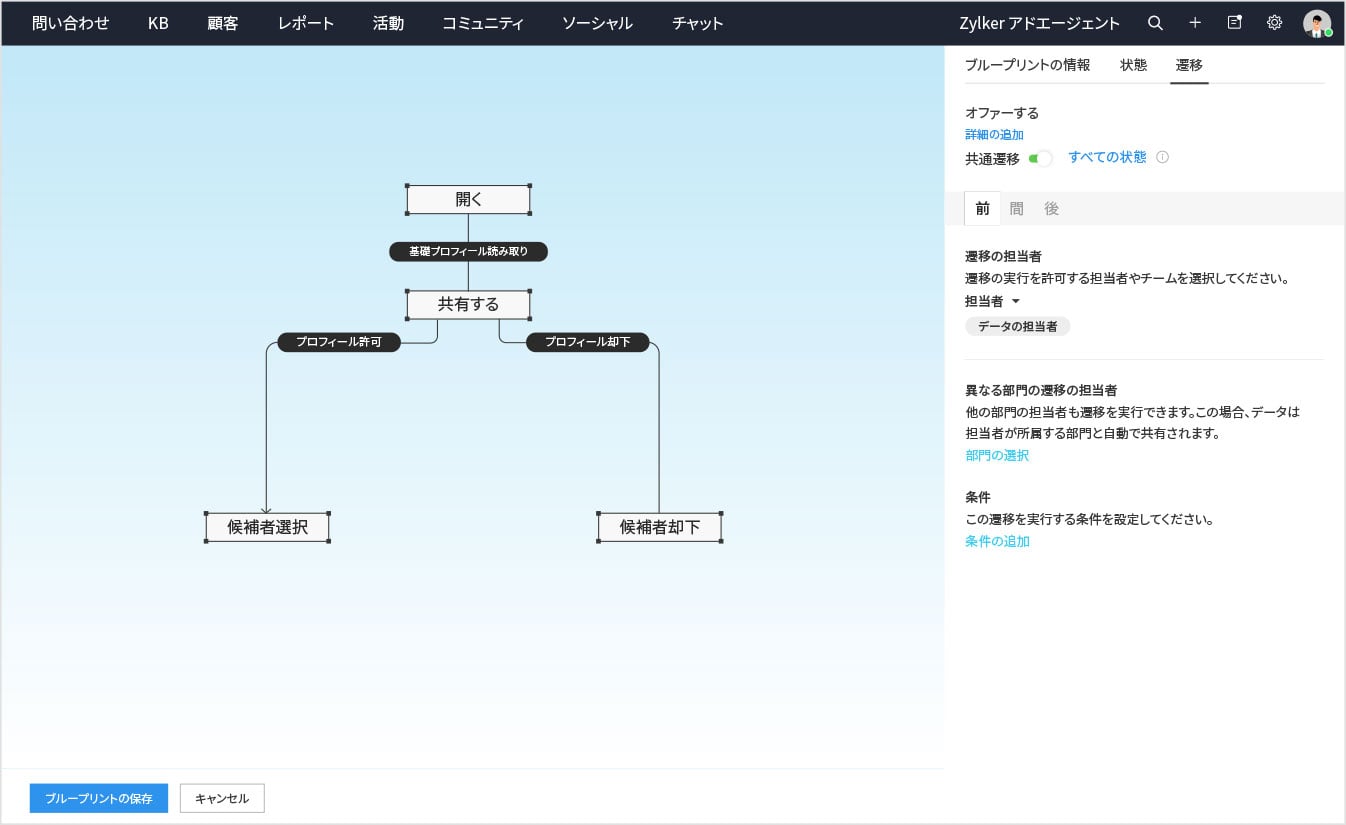Open the ブループリントの情報 tab

click(x=1027, y=65)
